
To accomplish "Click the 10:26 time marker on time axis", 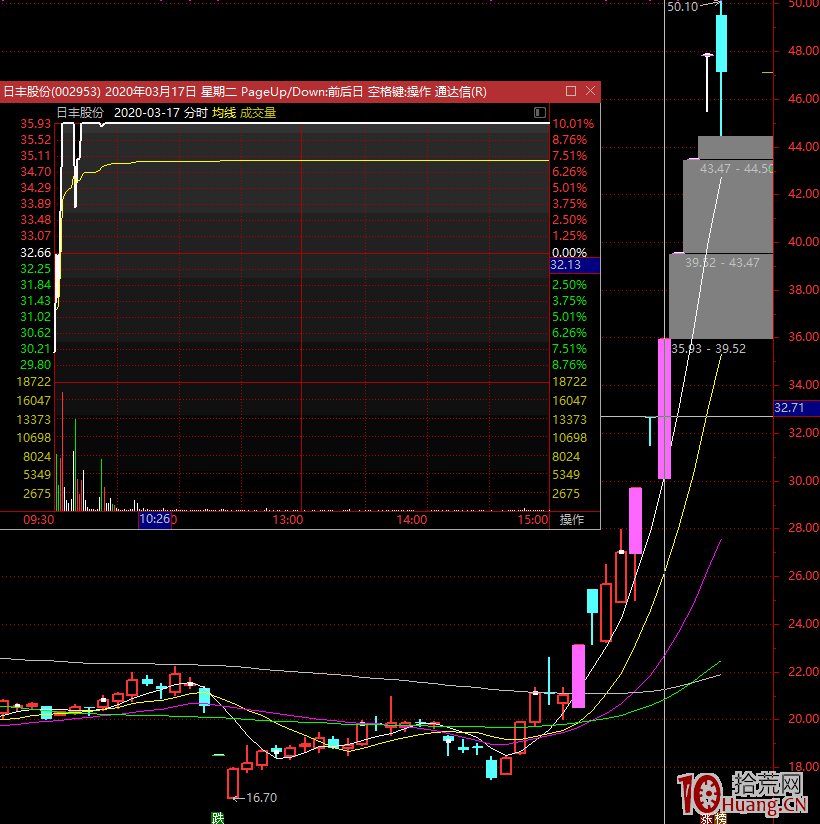I will pos(157,520).
